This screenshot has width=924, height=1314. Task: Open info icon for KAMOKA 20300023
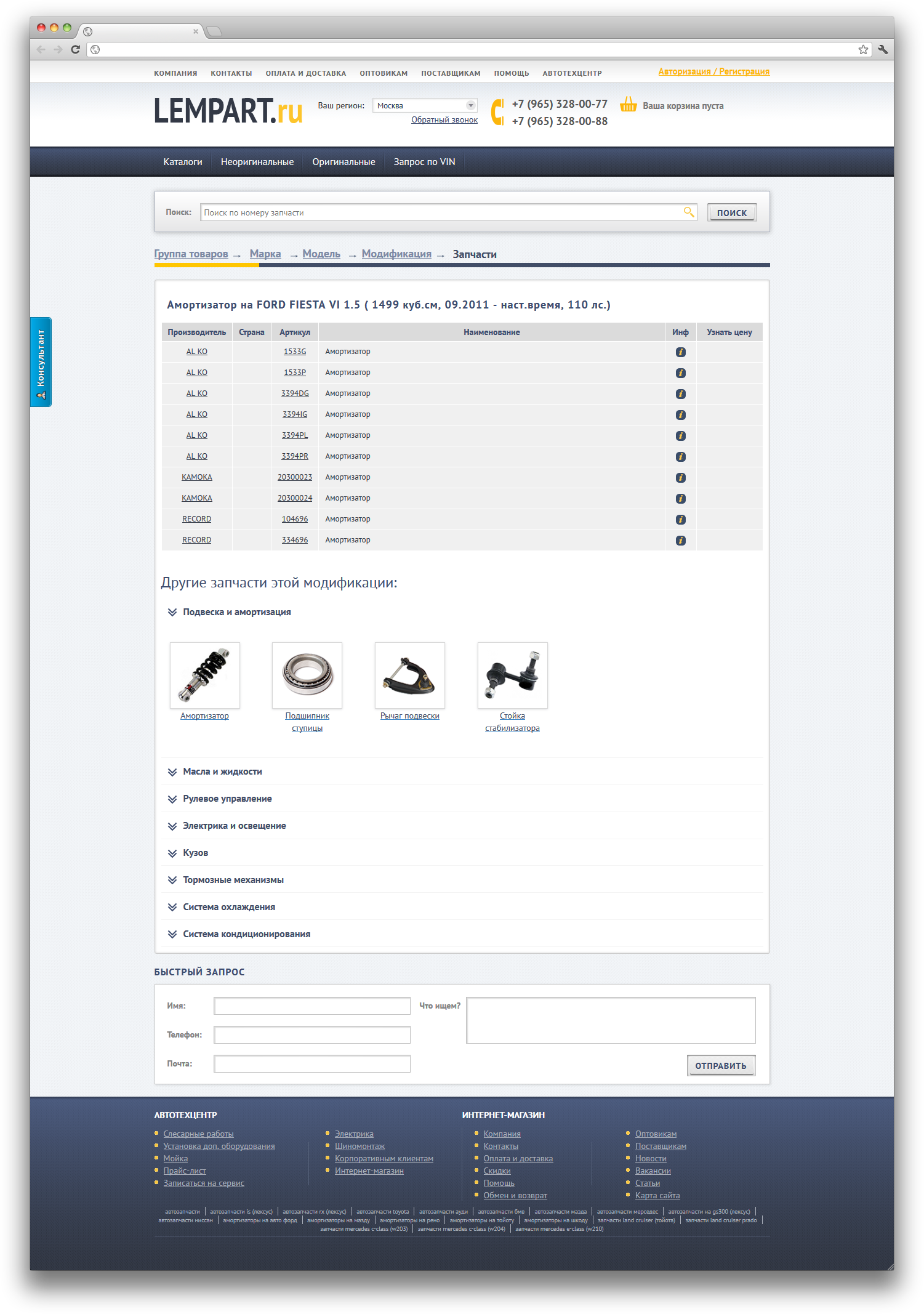(680, 478)
